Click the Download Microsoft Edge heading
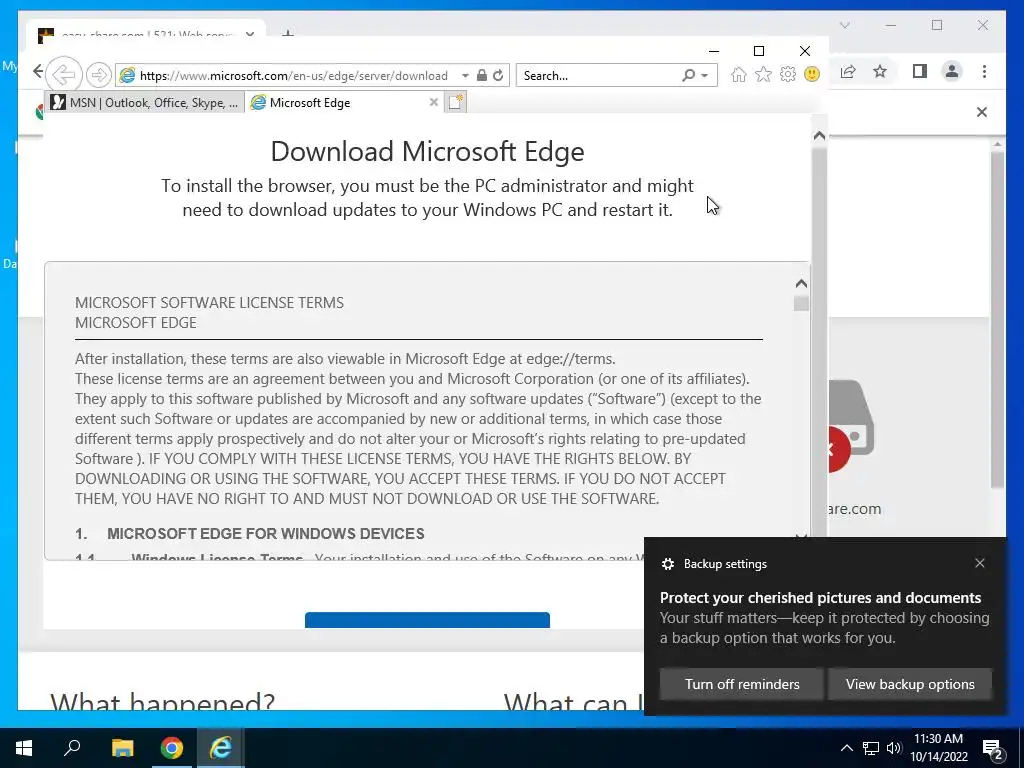Viewport: 1024px width, 768px height. click(427, 152)
